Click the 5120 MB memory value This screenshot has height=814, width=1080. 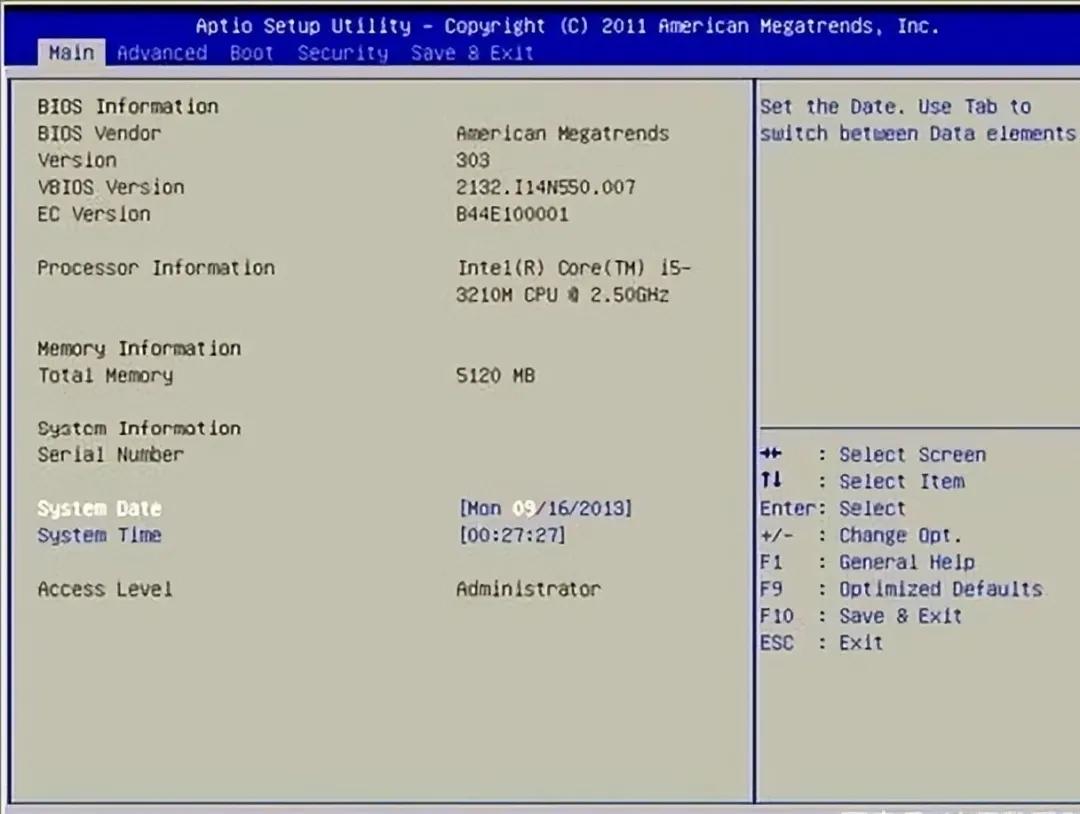point(495,375)
